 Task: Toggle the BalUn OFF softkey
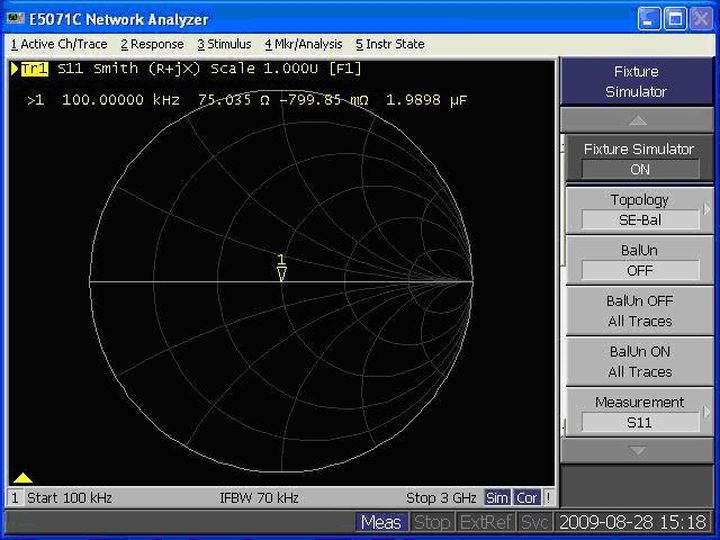[639, 260]
